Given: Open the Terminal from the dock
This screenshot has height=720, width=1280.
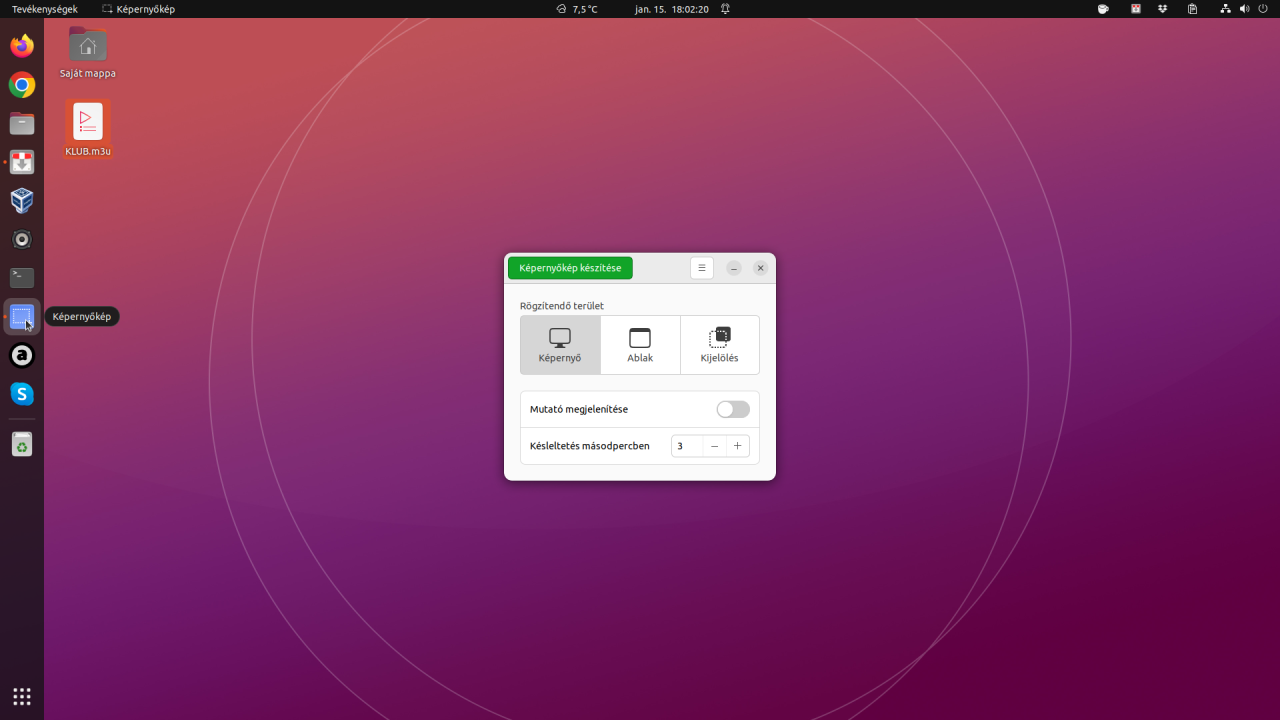Looking at the screenshot, I should [x=22, y=278].
